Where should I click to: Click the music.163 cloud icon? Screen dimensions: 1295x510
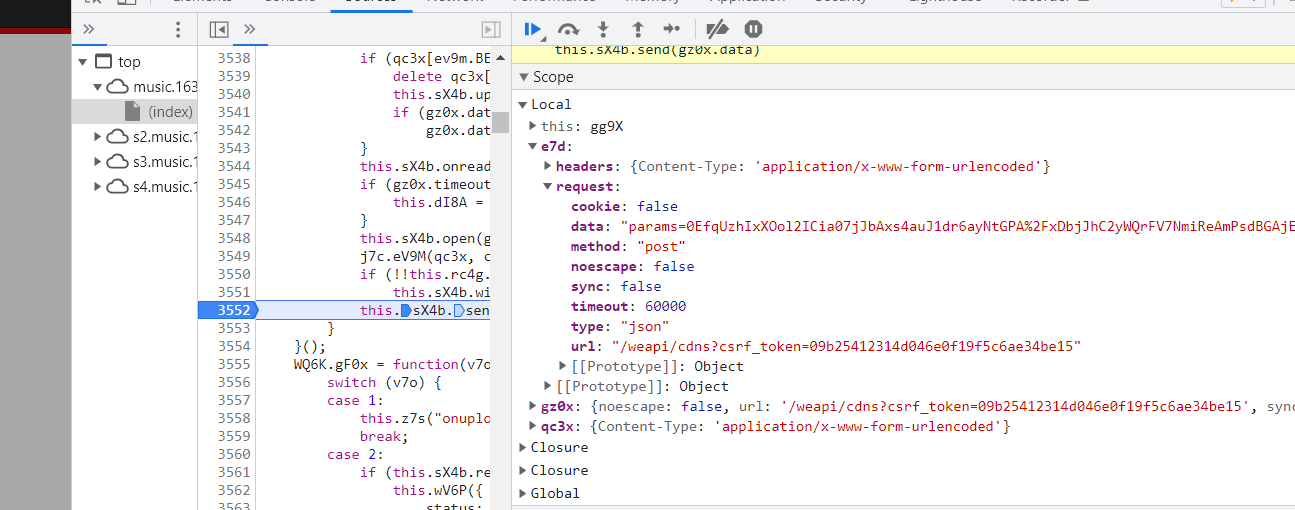(x=118, y=87)
